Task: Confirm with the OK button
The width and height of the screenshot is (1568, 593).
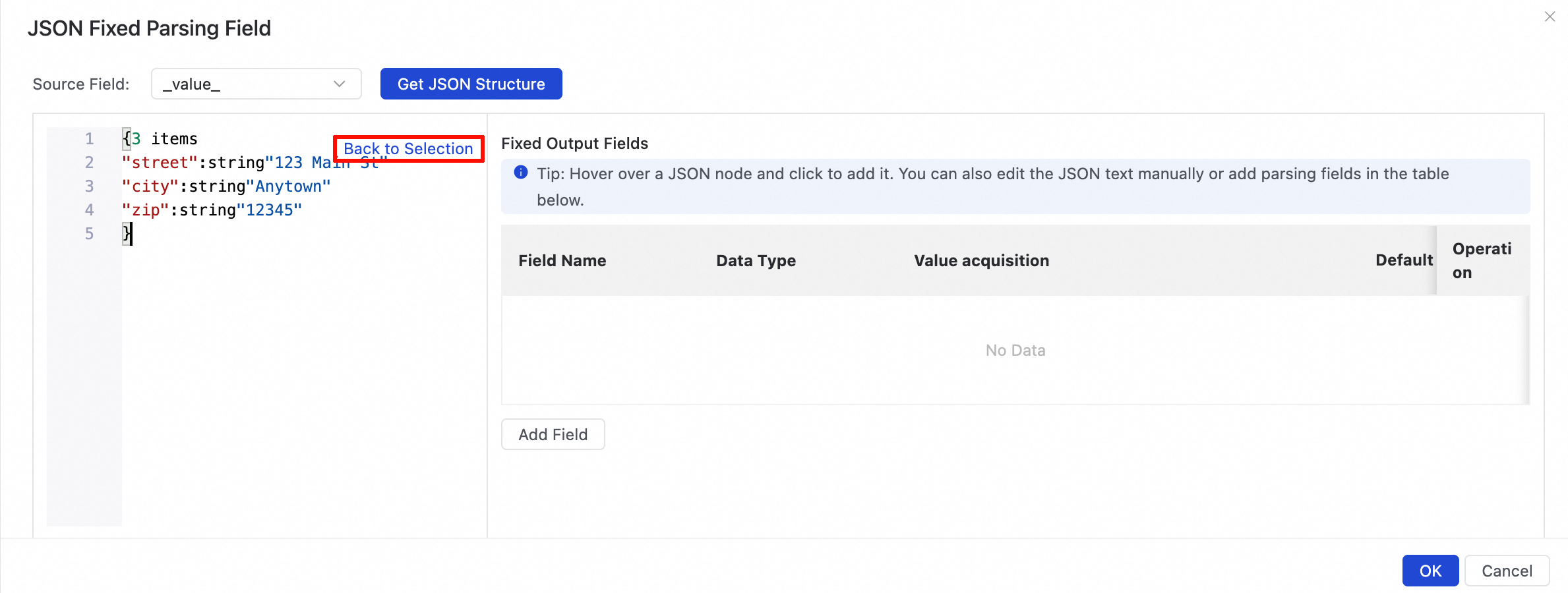Action: click(1430, 571)
